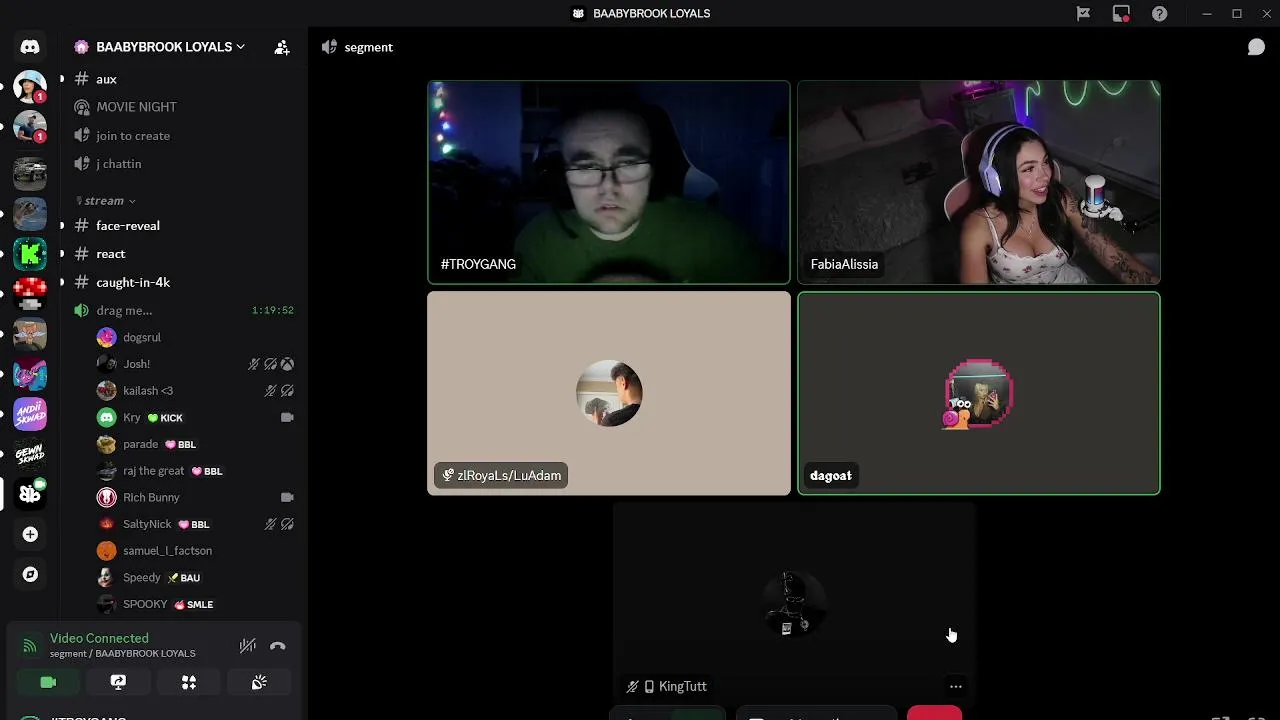Open the GEWN SKWAD server icon
The height and width of the screenshot is (720, 1280).
coord(30,454)
